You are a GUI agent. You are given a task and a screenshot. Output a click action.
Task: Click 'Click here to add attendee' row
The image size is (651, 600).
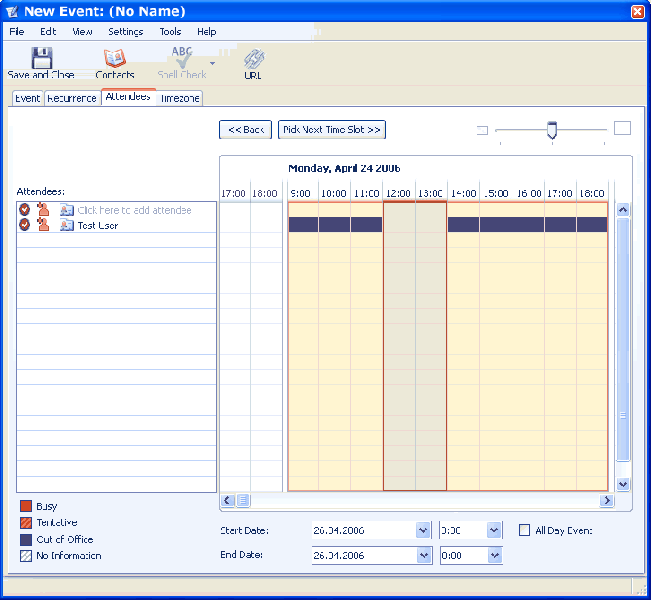point(116,210)
